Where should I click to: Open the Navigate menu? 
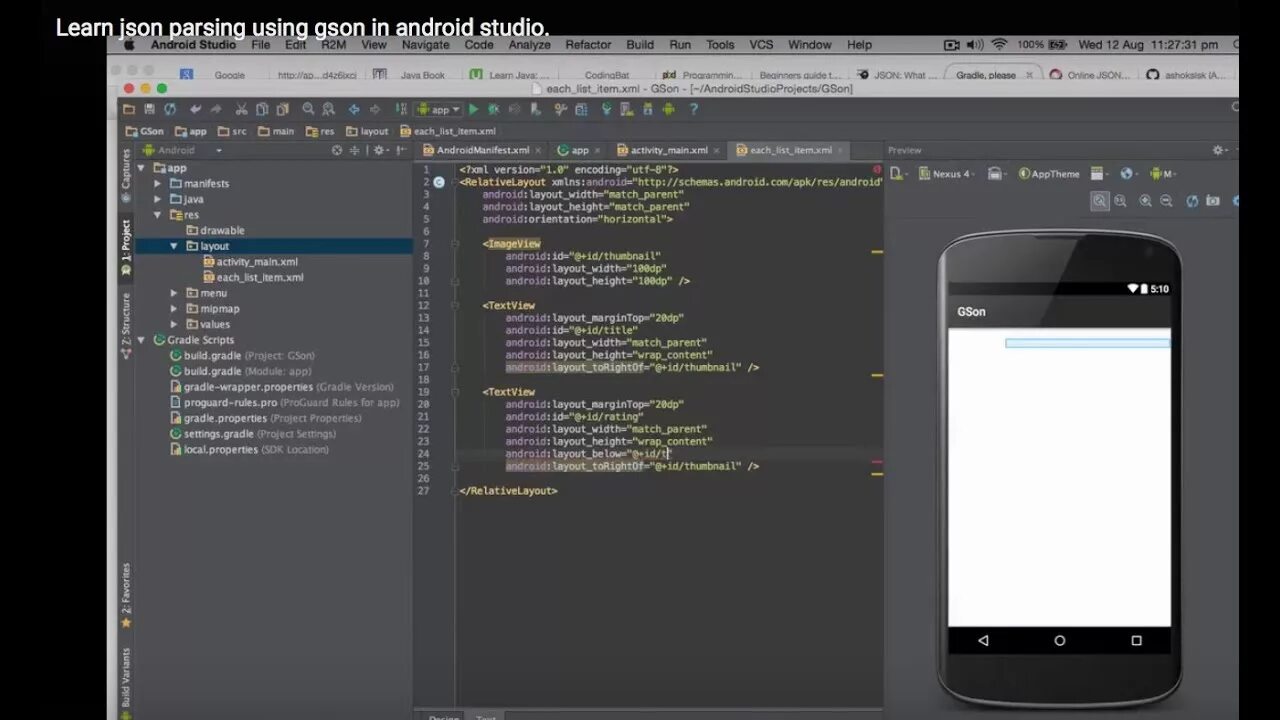pos(425,45)
